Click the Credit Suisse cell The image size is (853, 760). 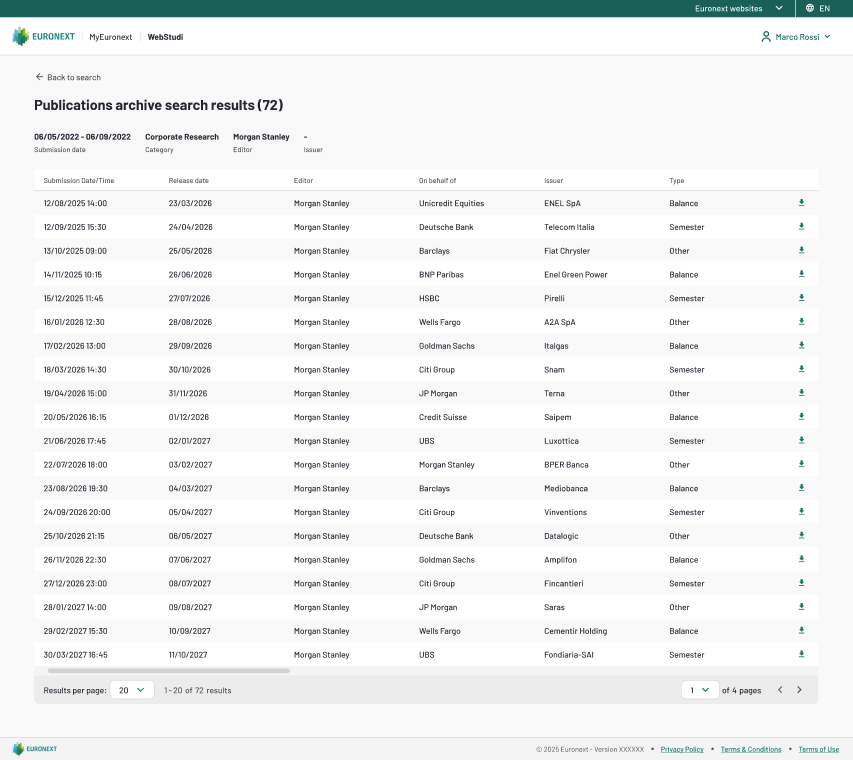pos(443,417)
